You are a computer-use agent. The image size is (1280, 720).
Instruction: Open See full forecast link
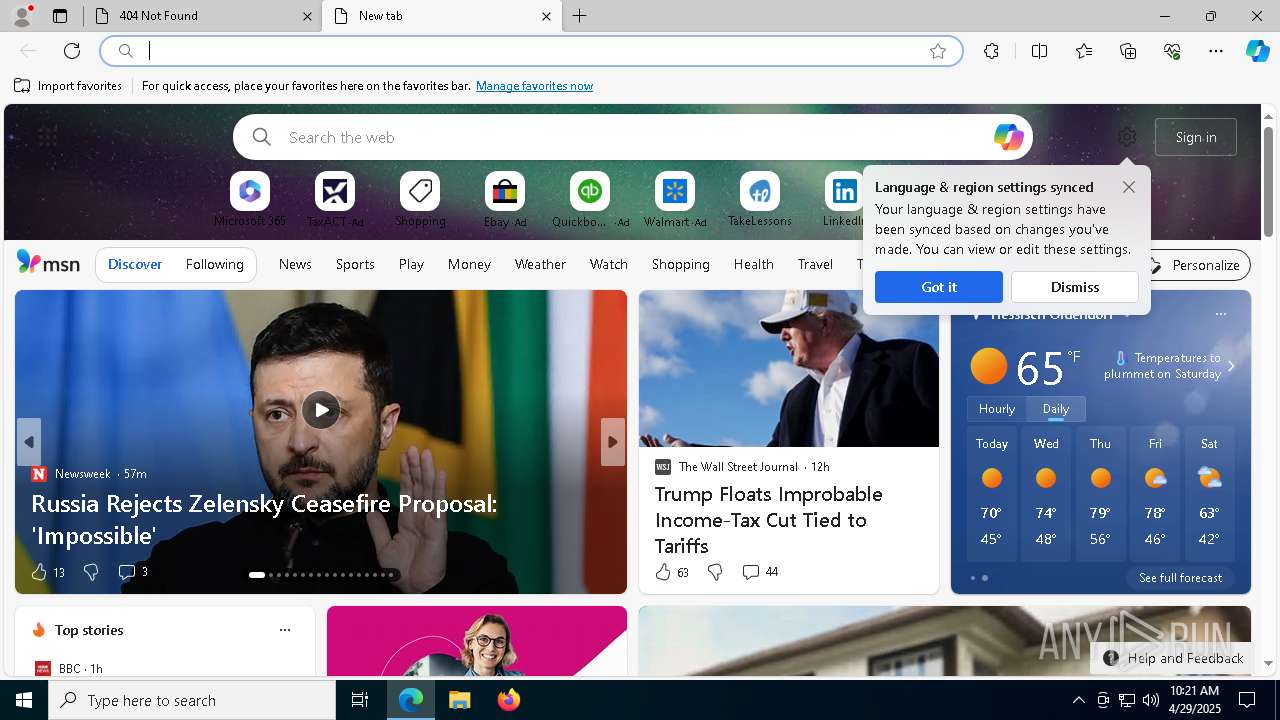(x=1180, y=578)
